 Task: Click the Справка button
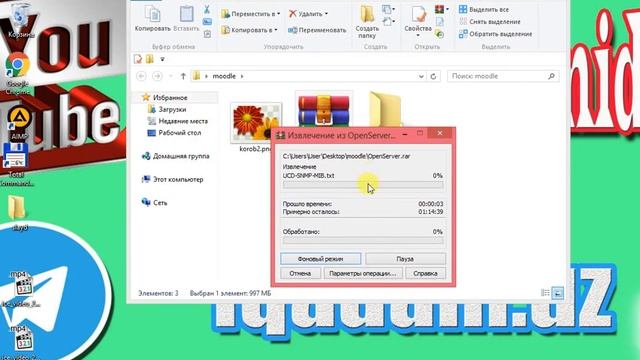[425, 273]
